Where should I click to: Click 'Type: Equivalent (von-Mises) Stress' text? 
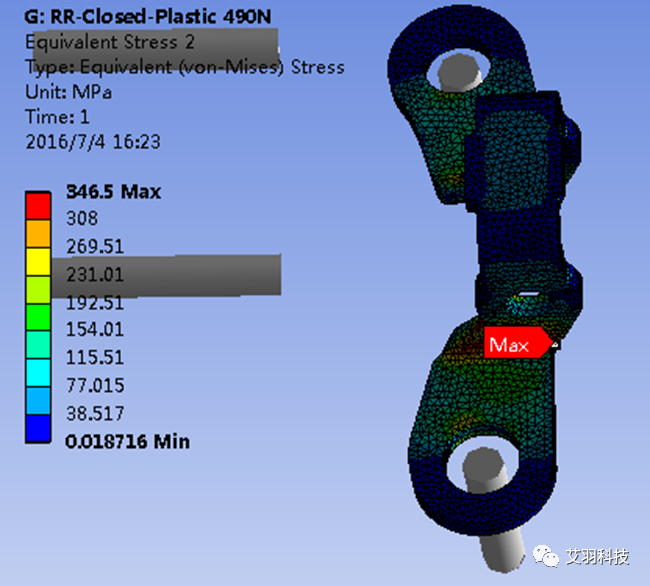(185, 67)
